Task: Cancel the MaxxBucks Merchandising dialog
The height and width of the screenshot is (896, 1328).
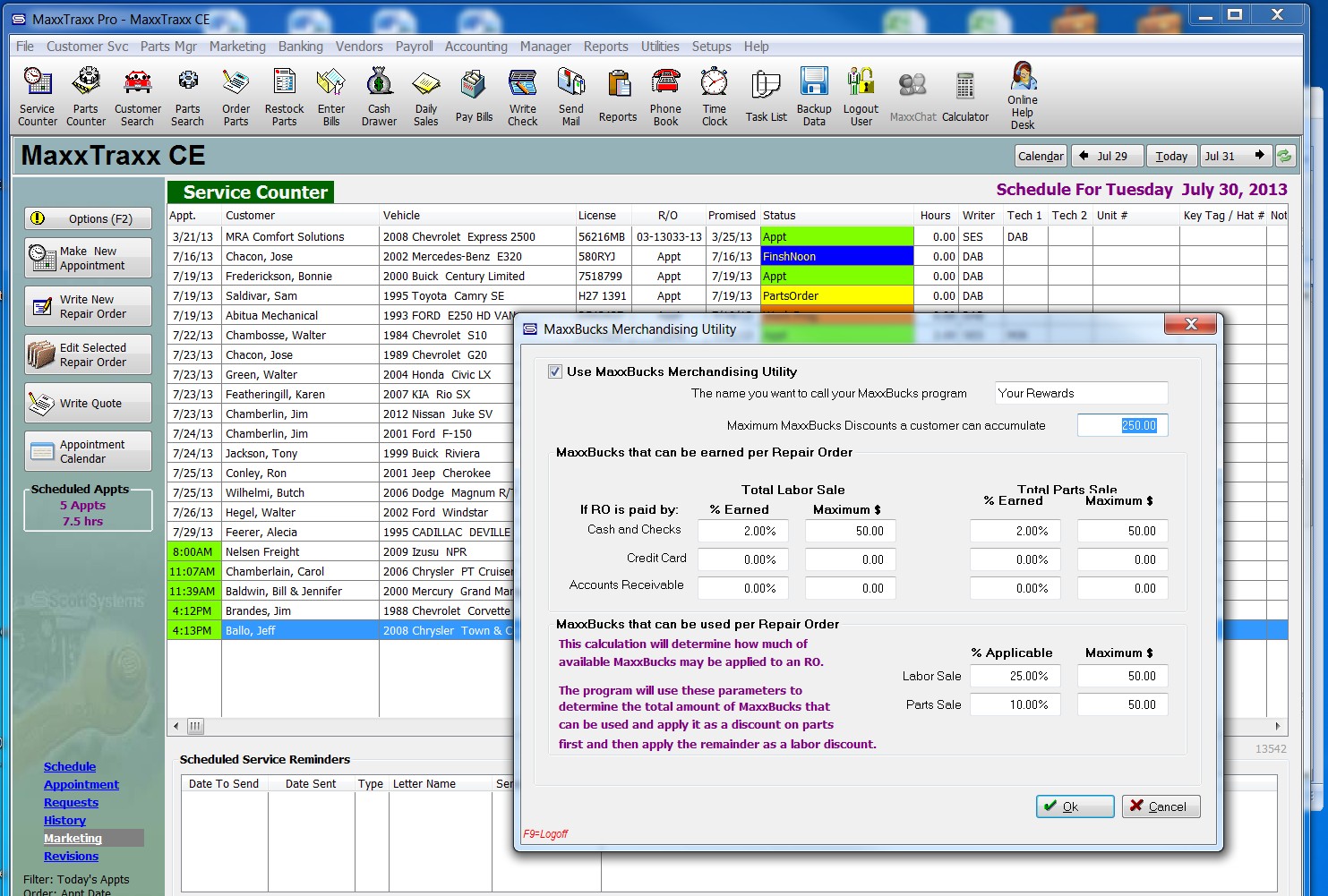Action: tap(1161, 806)
